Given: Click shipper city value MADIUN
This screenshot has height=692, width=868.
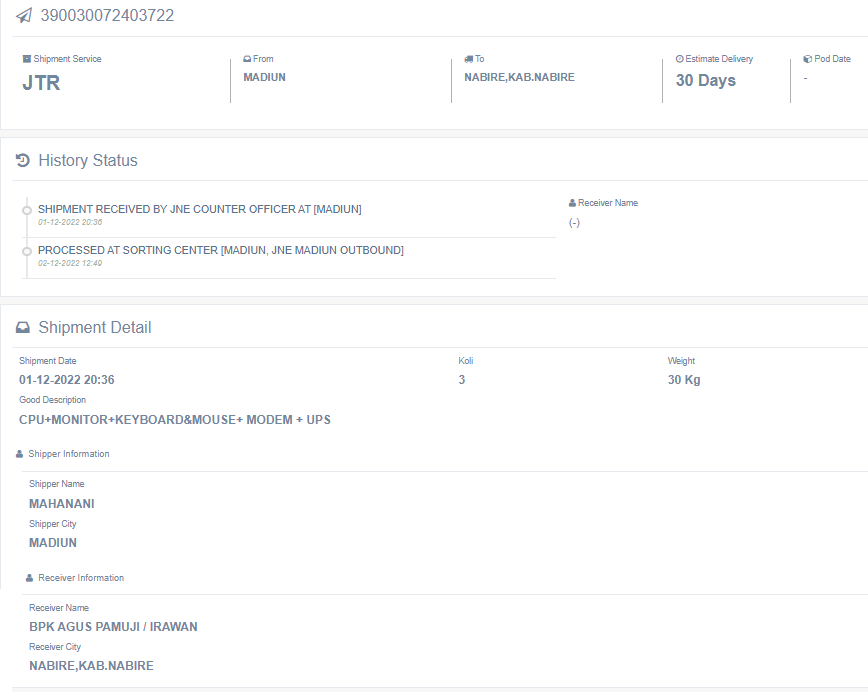Looking at the screenshot, I should click(53, 543).
